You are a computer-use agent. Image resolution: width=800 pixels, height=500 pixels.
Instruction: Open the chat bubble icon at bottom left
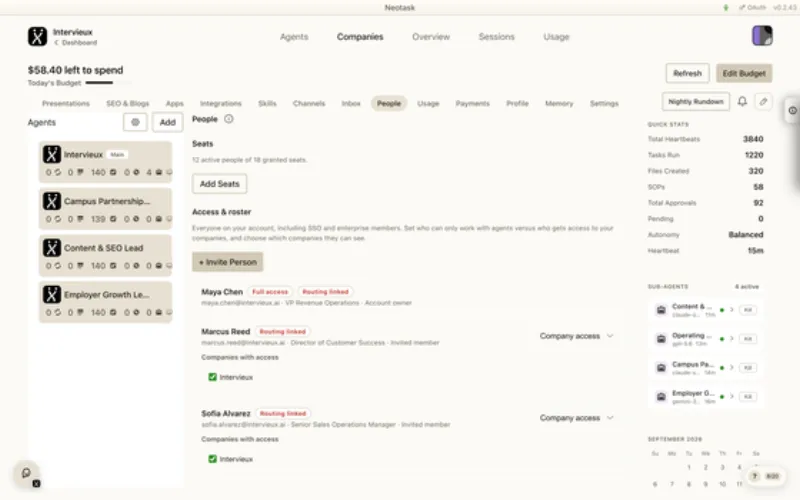(27, 473)
